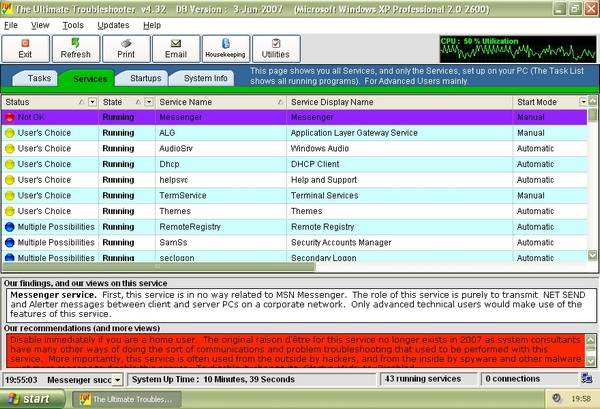
Task: Open the Windows Start menu
Action: tap(33, 399)
